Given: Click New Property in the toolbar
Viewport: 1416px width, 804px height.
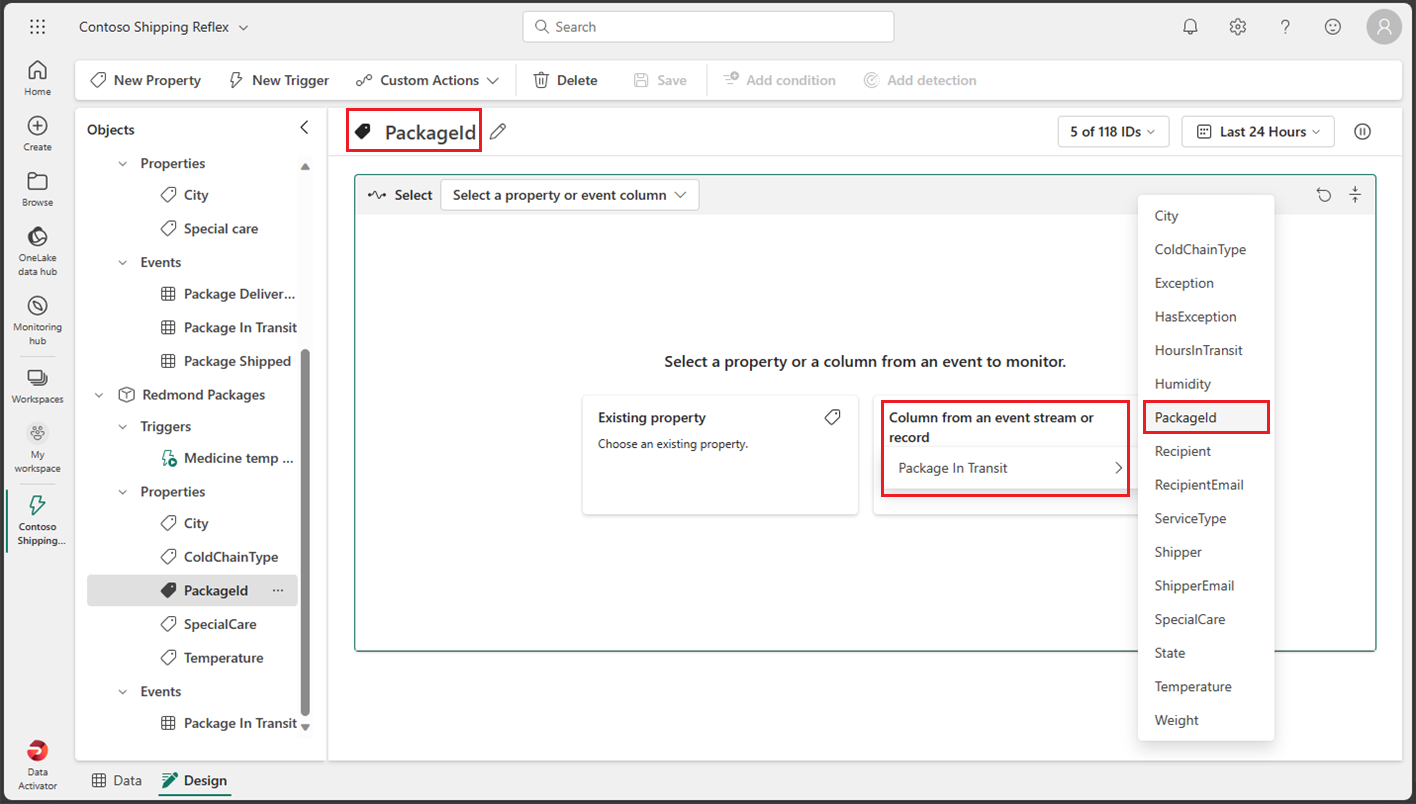Looking at the screenshot, I should 146,80.
